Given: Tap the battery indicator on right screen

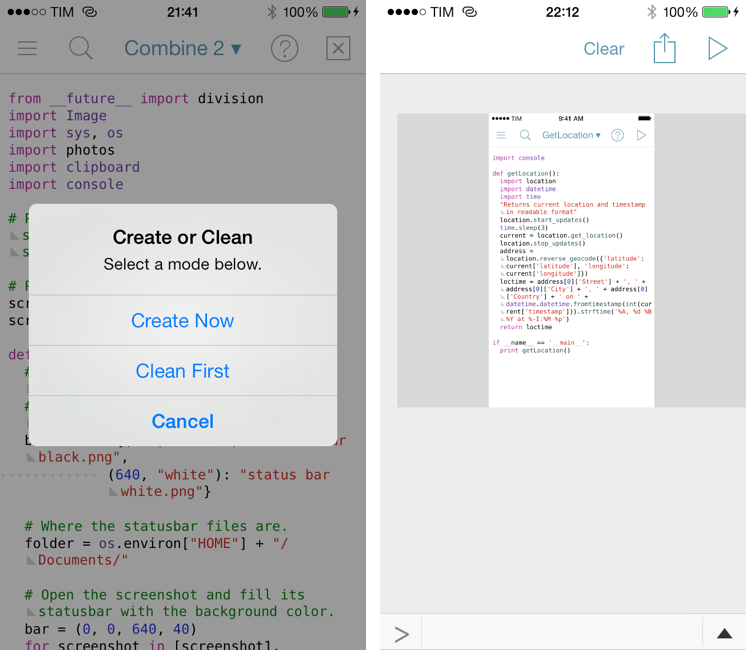Looking at the screenshot, I should [x=716, y=12].
